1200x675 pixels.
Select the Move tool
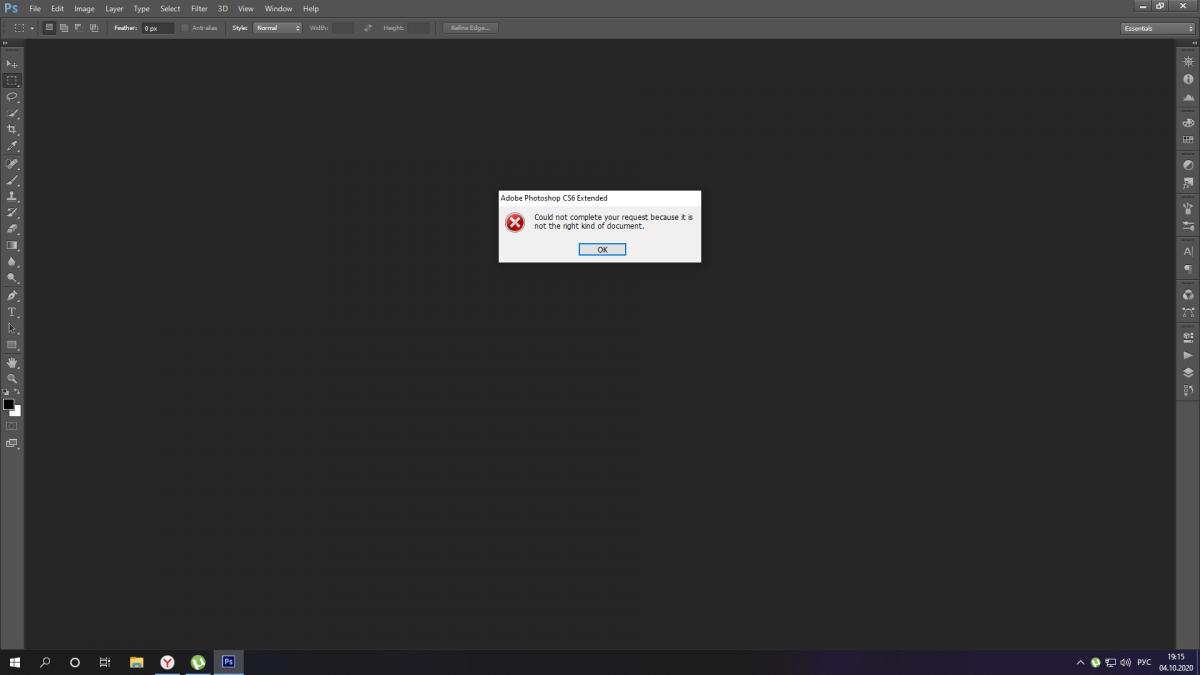pyautogui.click(x=12, y=64)
